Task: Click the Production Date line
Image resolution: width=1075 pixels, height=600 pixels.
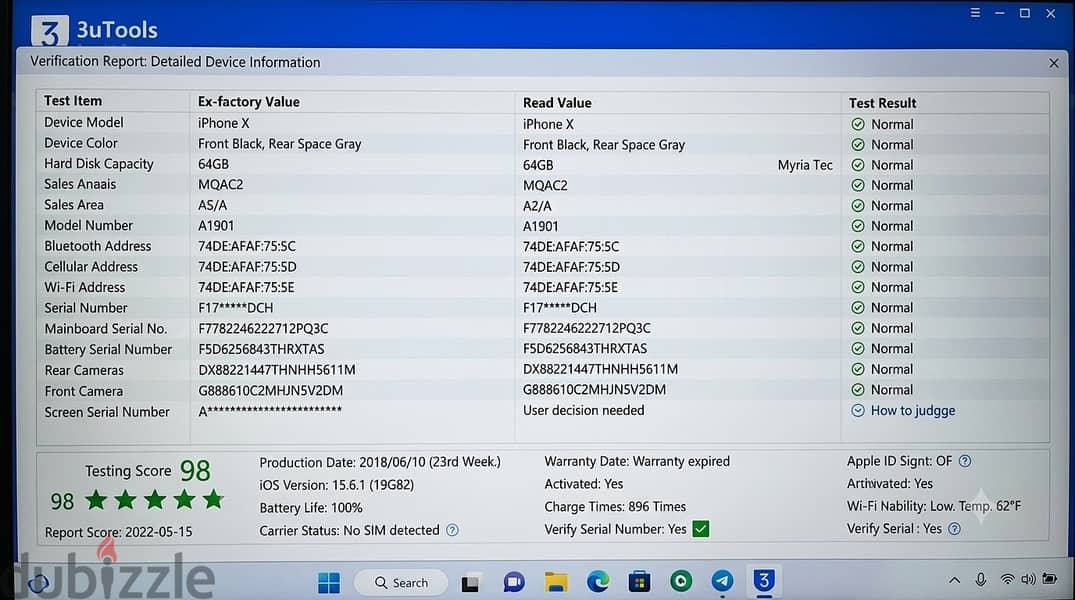Action: [x=380, y=462]
